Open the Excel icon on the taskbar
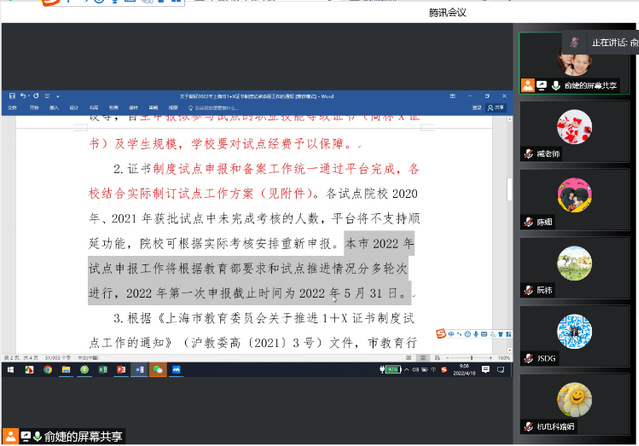The height and width of the screenshot is (446, 639). 103,370
